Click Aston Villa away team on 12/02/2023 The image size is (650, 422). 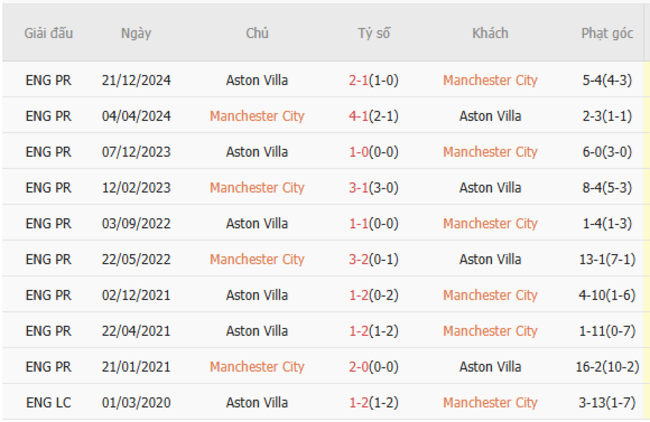(490, 188)
